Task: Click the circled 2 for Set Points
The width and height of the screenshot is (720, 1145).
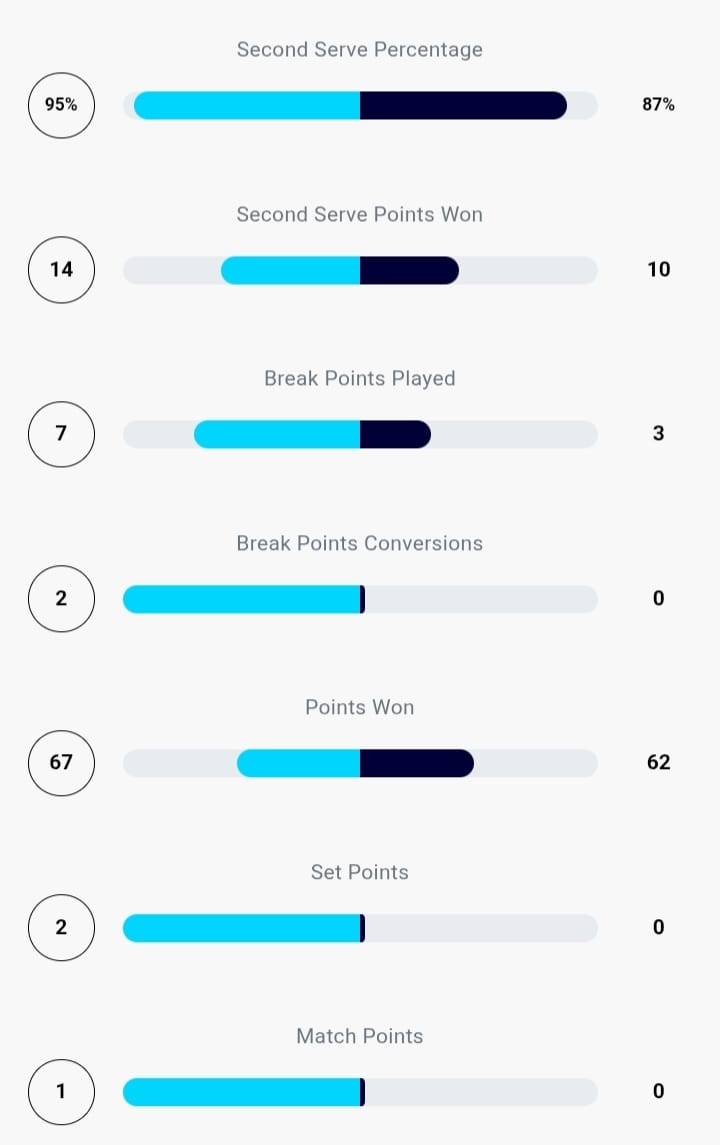Action: click(61, 927)
